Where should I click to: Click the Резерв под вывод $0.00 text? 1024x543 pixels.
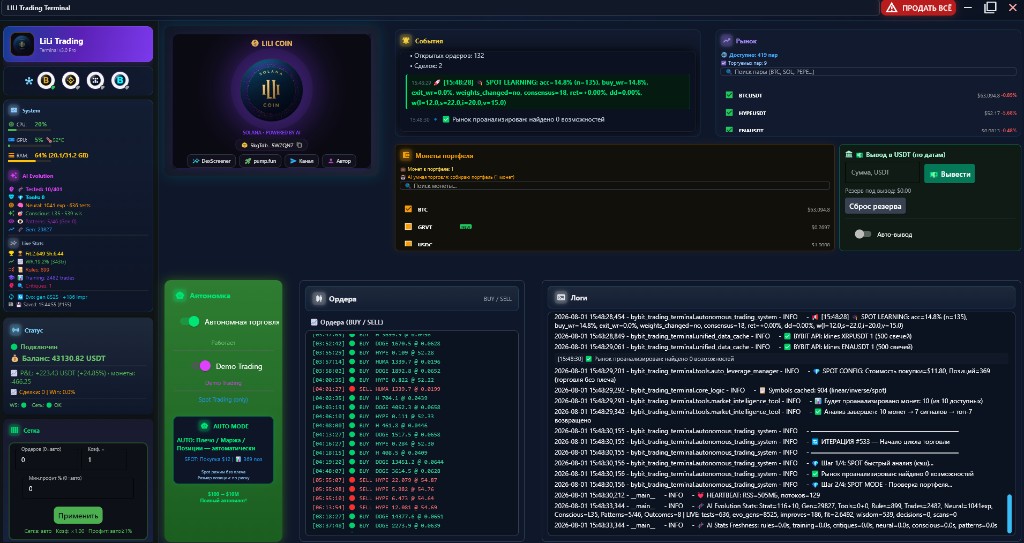(878, 191)
